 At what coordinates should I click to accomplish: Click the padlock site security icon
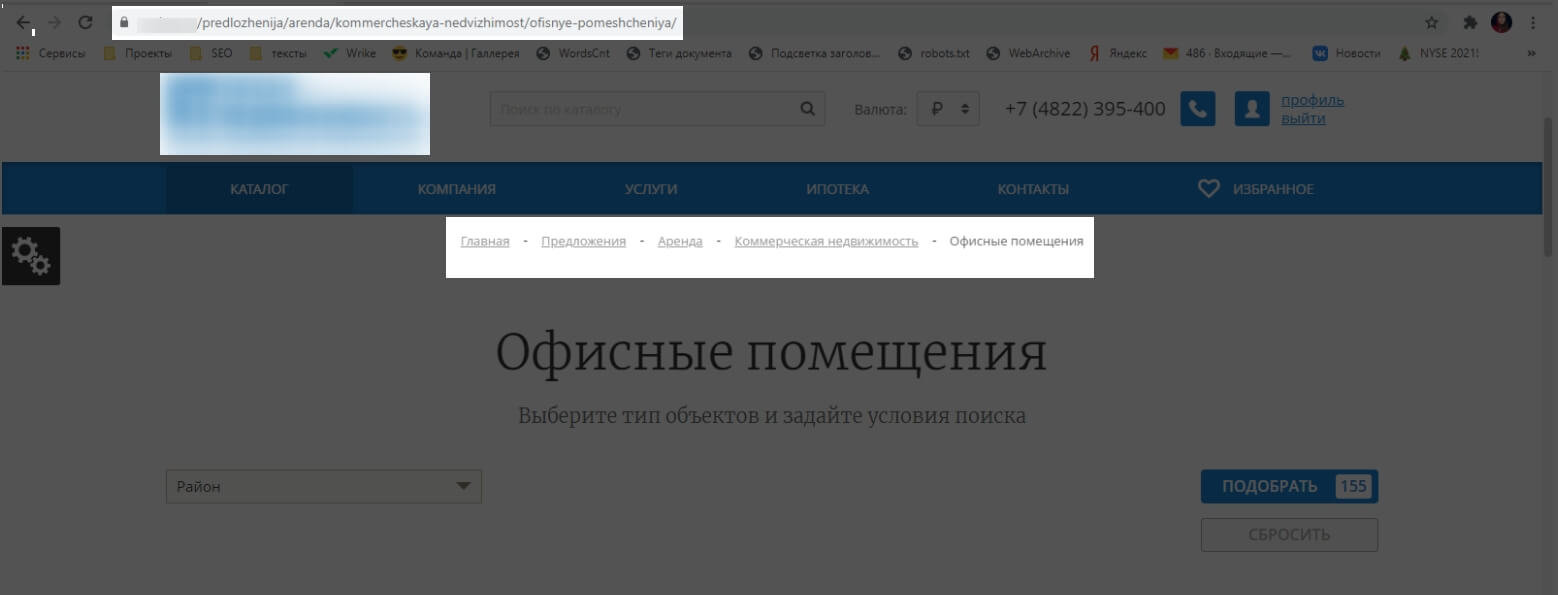[x=124, y=22]
